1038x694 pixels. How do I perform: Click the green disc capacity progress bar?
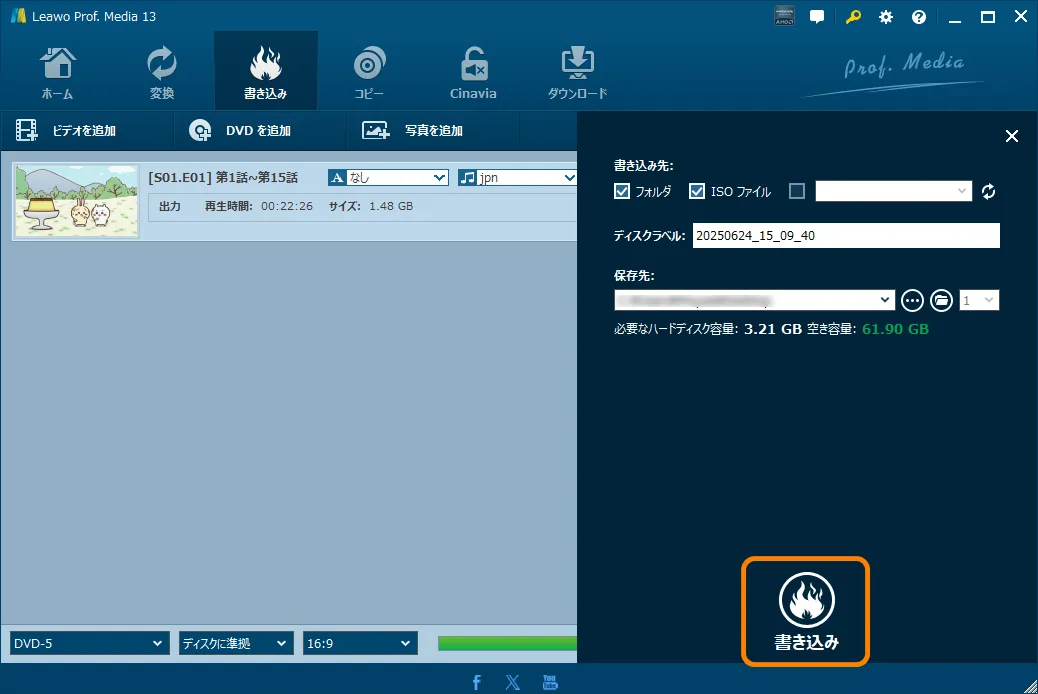click(x=507, y=643)
